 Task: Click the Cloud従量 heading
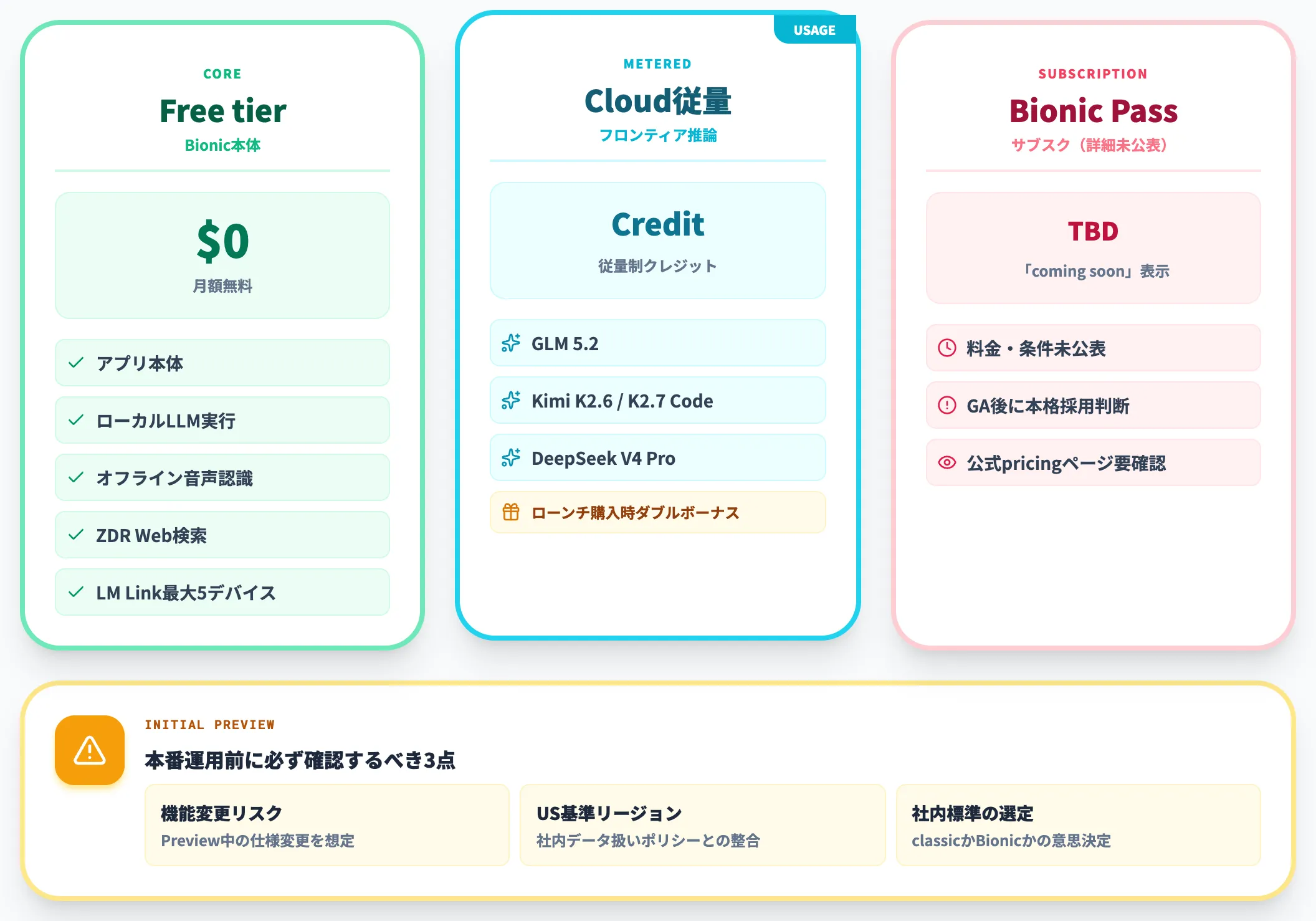658,101
